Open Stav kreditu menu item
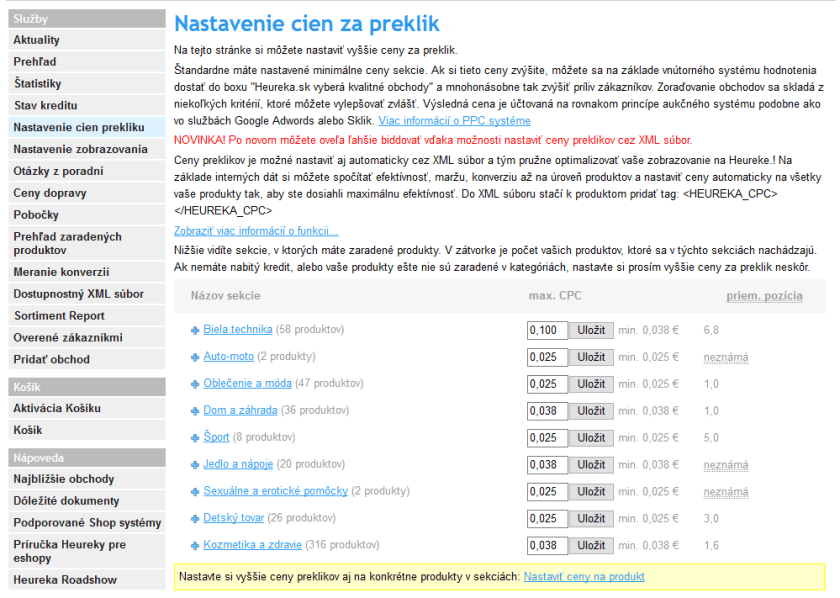 point(87,106)
